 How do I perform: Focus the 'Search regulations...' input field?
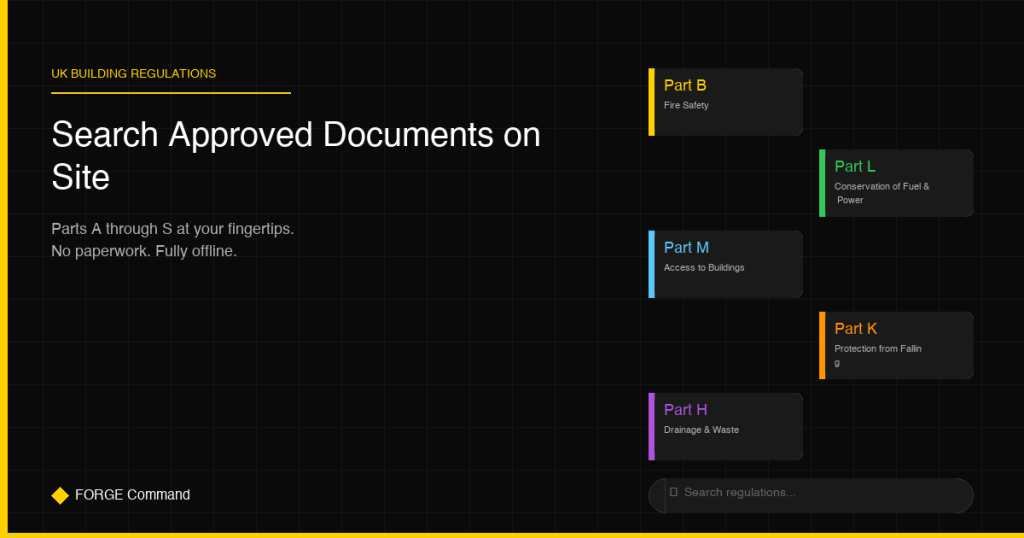point(820,493)
